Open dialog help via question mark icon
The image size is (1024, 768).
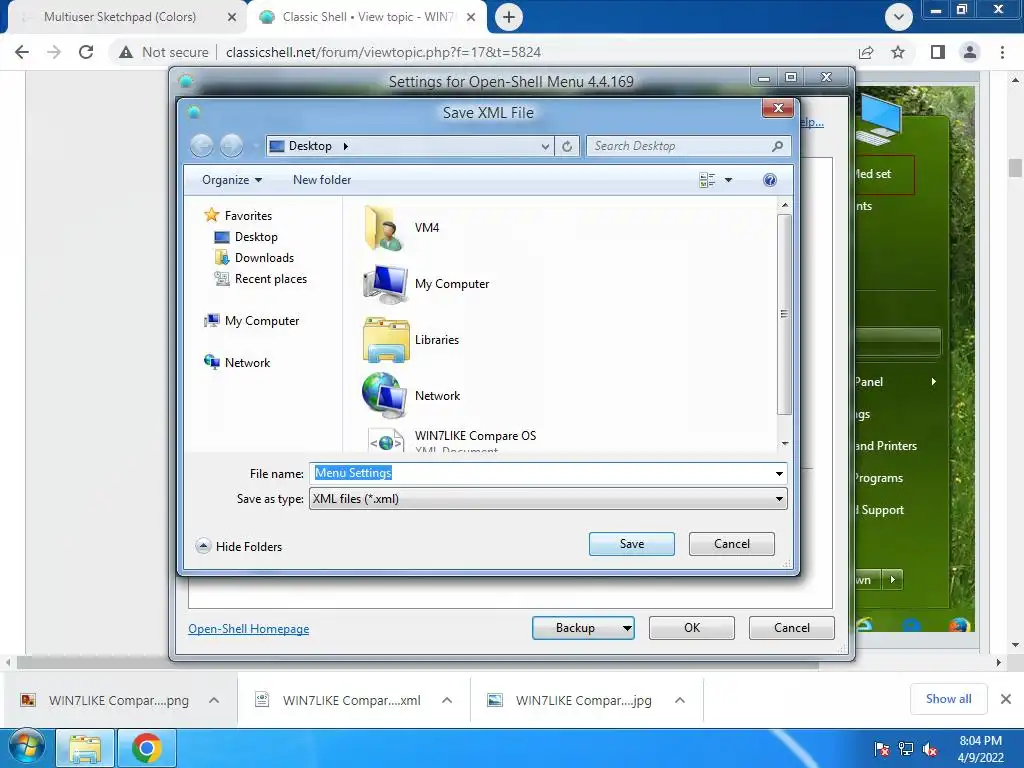pyautogui.click(x=770, y=180)
